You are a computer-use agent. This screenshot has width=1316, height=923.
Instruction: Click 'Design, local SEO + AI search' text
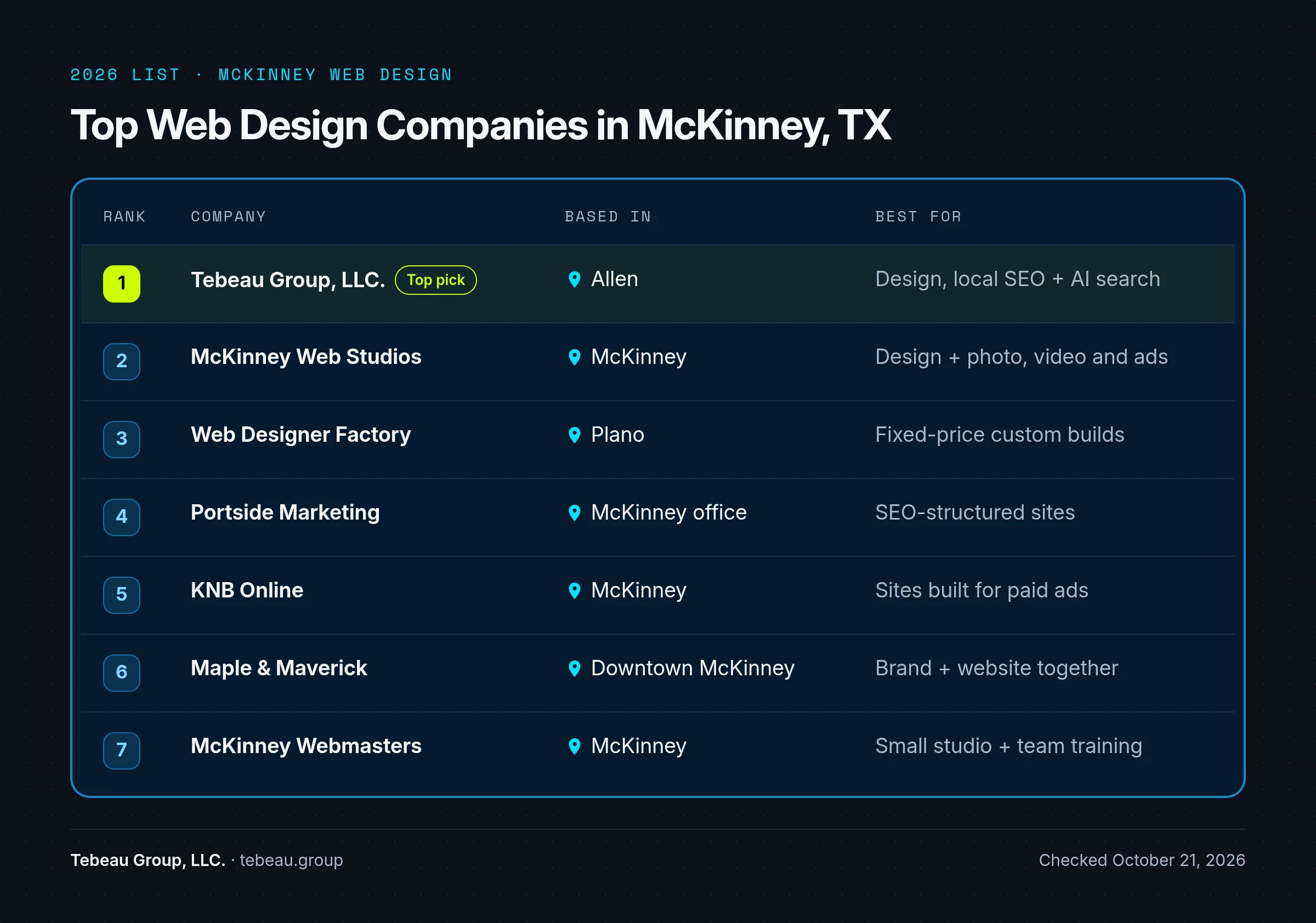point(1017,280)
